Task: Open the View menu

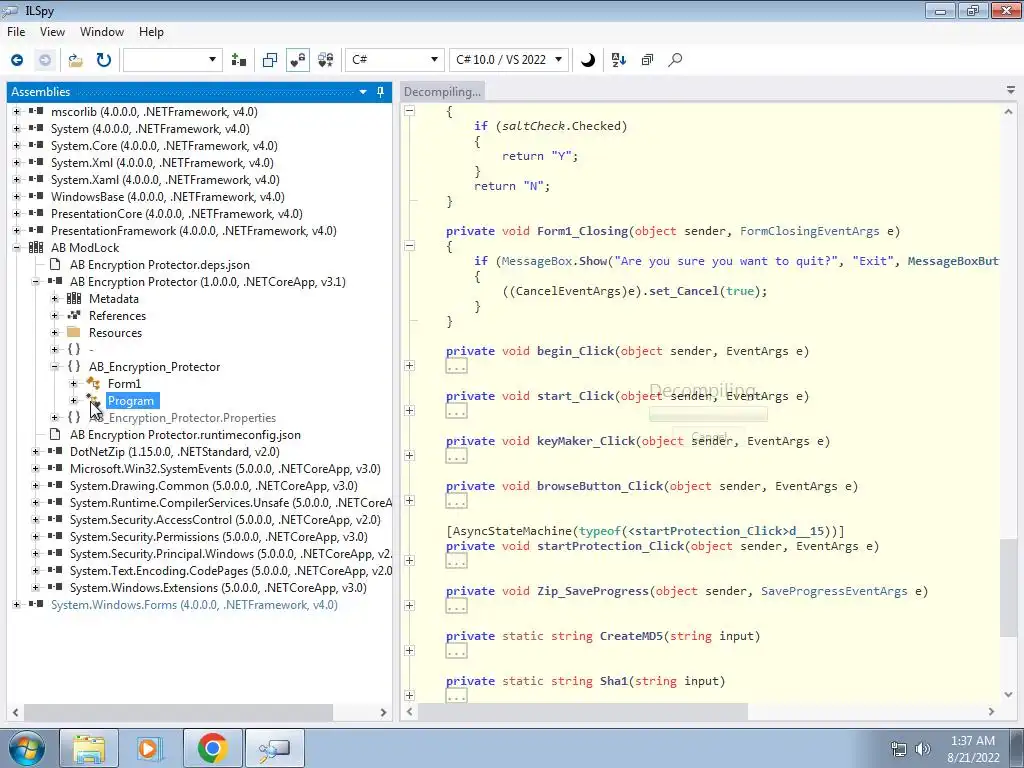Action: point(52,32)
